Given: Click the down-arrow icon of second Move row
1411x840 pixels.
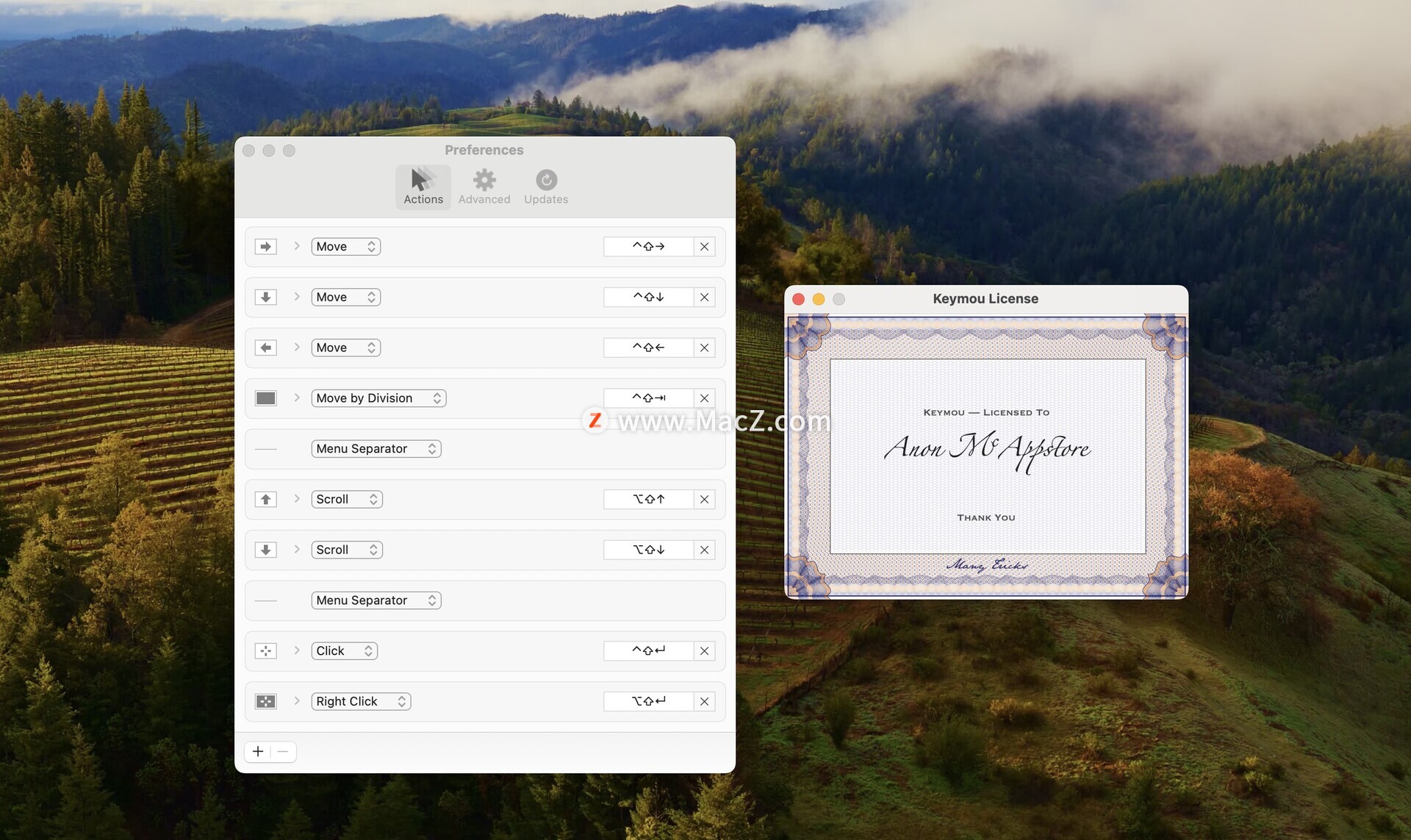Looking at the screenshot, I should tap(266, 298).
